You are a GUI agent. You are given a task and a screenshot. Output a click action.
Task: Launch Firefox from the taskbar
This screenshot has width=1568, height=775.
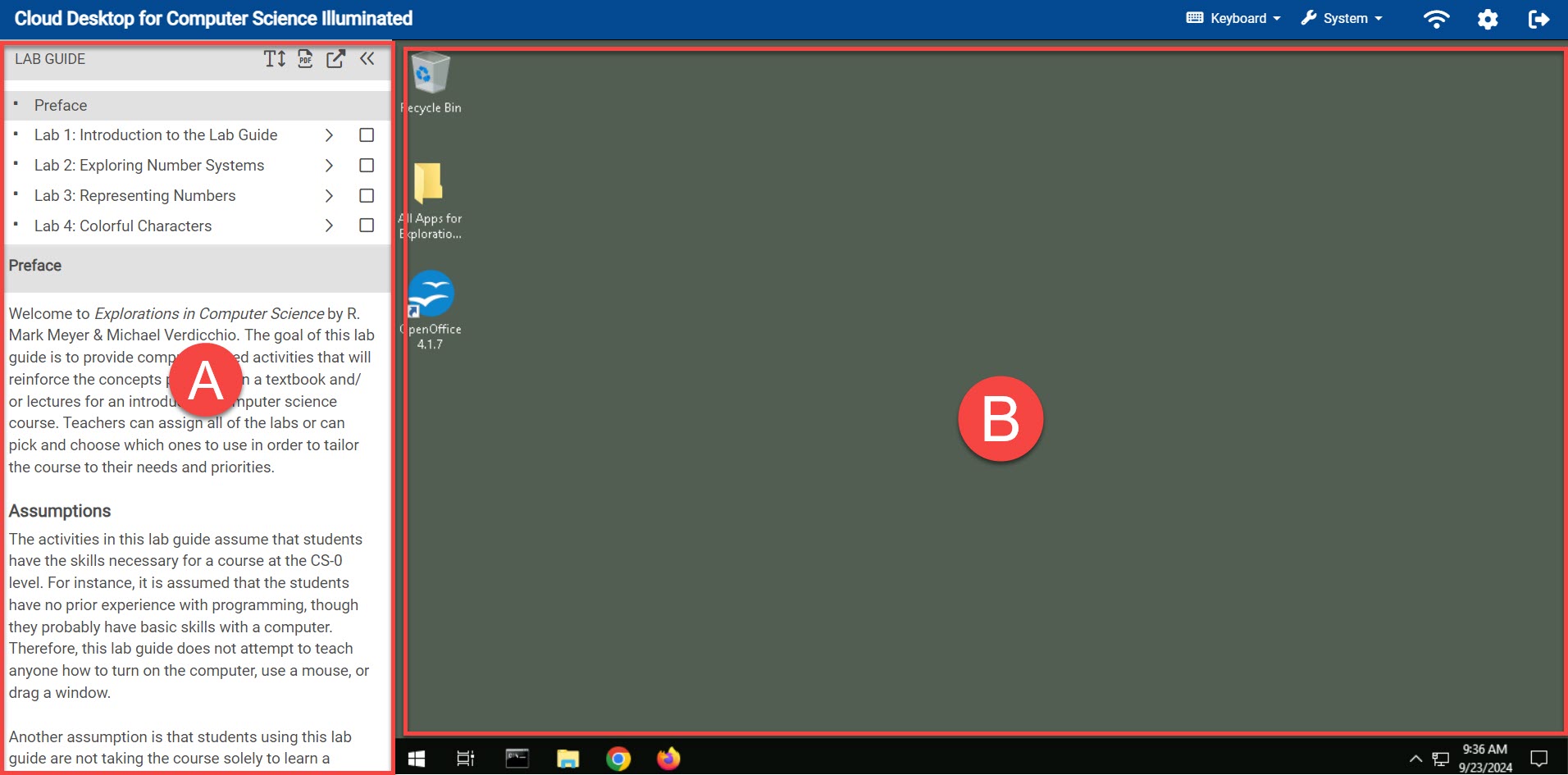click(x=668, y=759)
